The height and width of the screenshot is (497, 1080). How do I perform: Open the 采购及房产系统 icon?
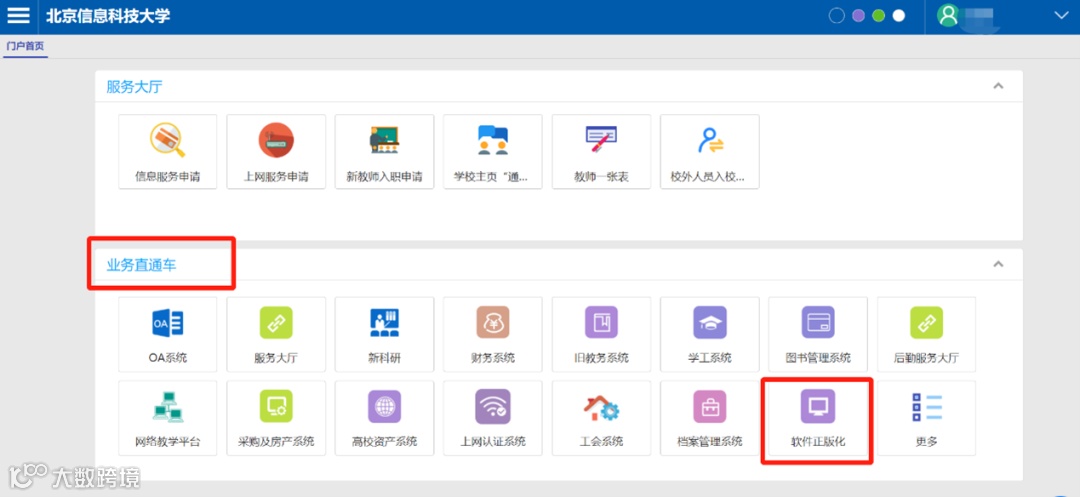[x=276, y=407]
